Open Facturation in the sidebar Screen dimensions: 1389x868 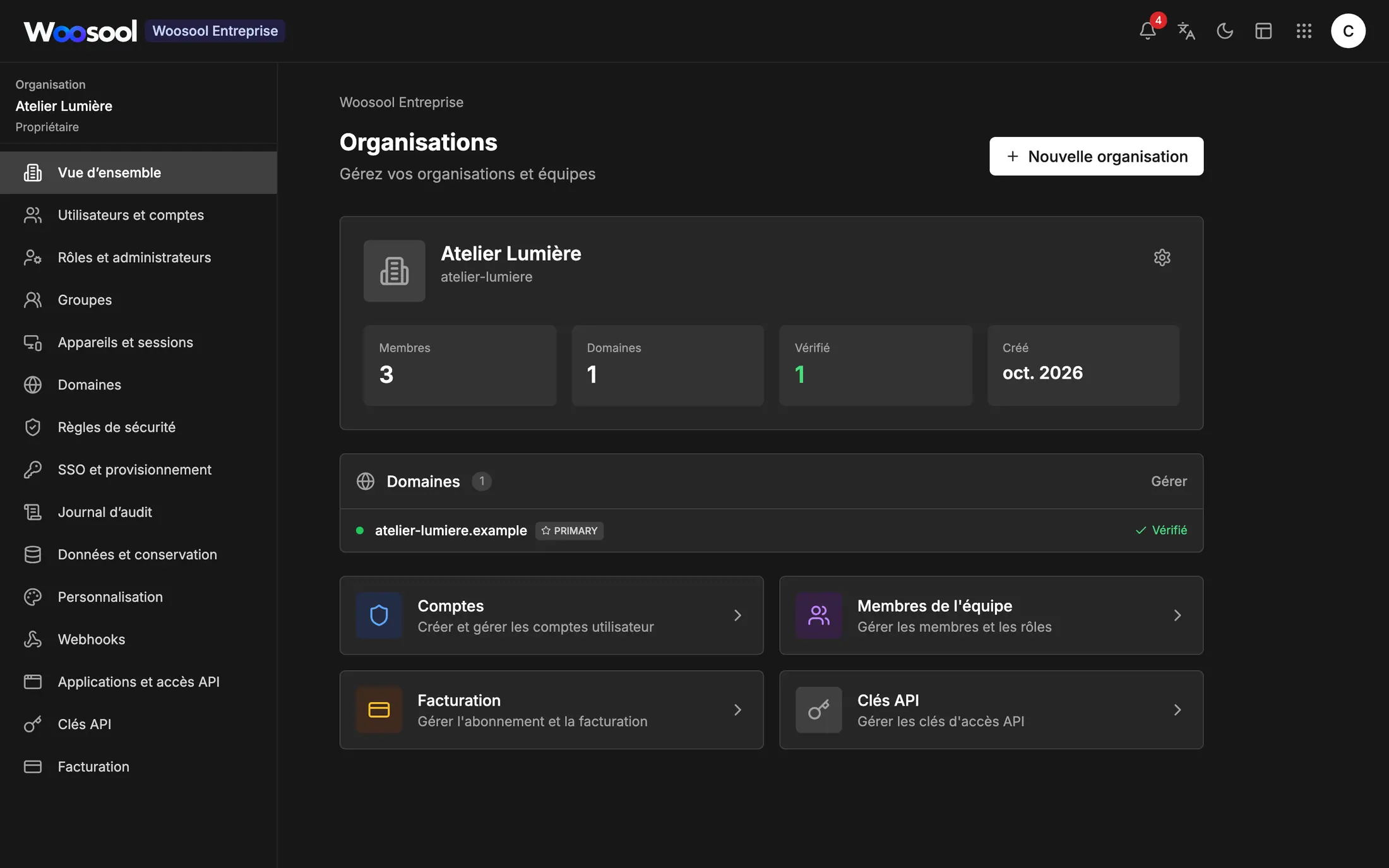(x=138, y=767)
